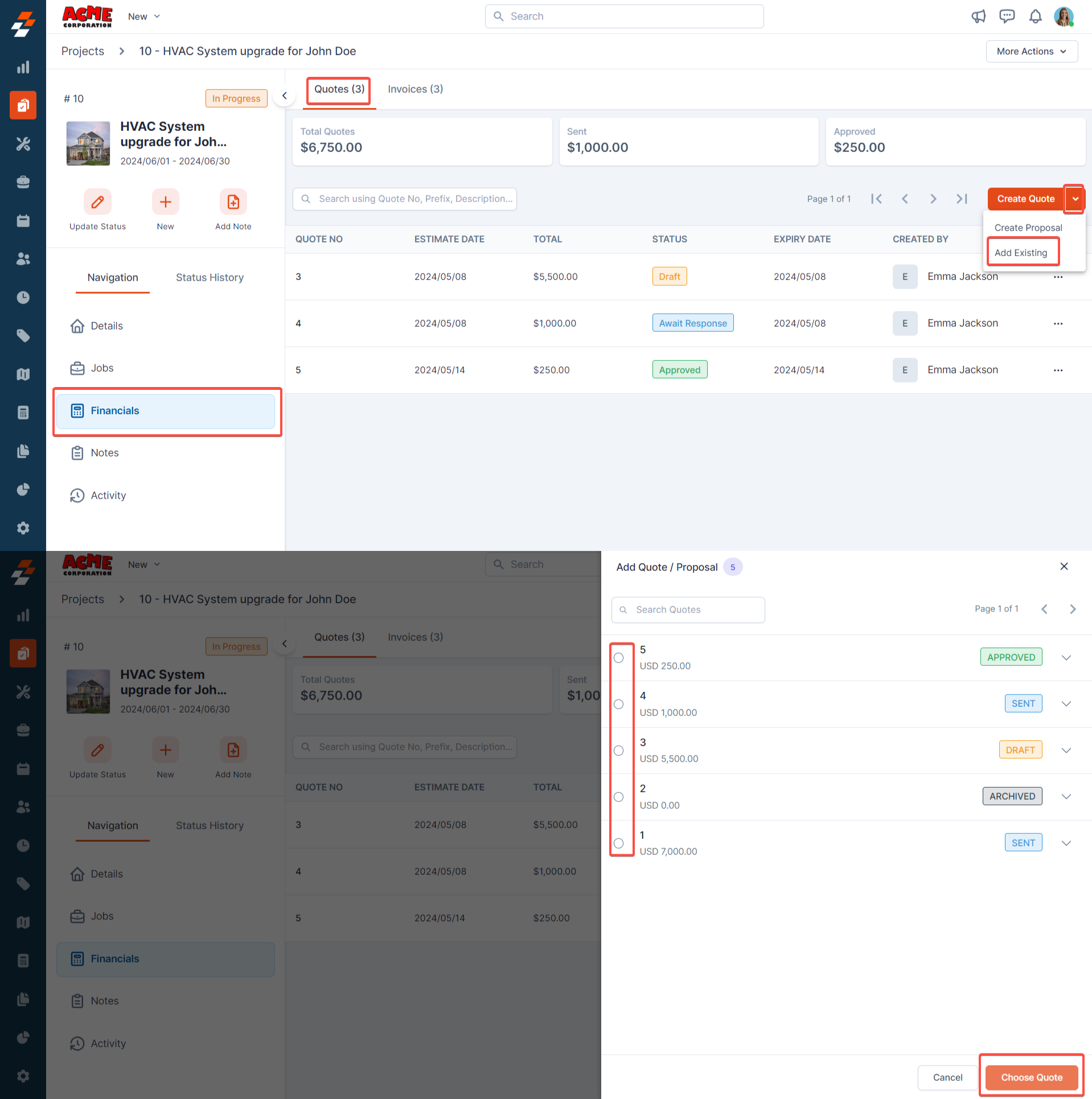Go to previous page of quotes table
Screen dimensions: 1092x1099
click(905, 199)
